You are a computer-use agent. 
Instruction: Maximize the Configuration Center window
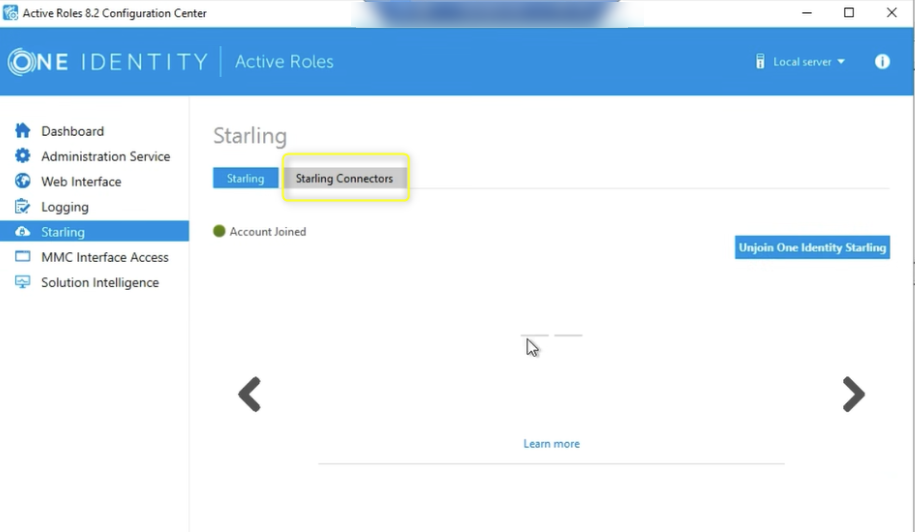(849, 13)
